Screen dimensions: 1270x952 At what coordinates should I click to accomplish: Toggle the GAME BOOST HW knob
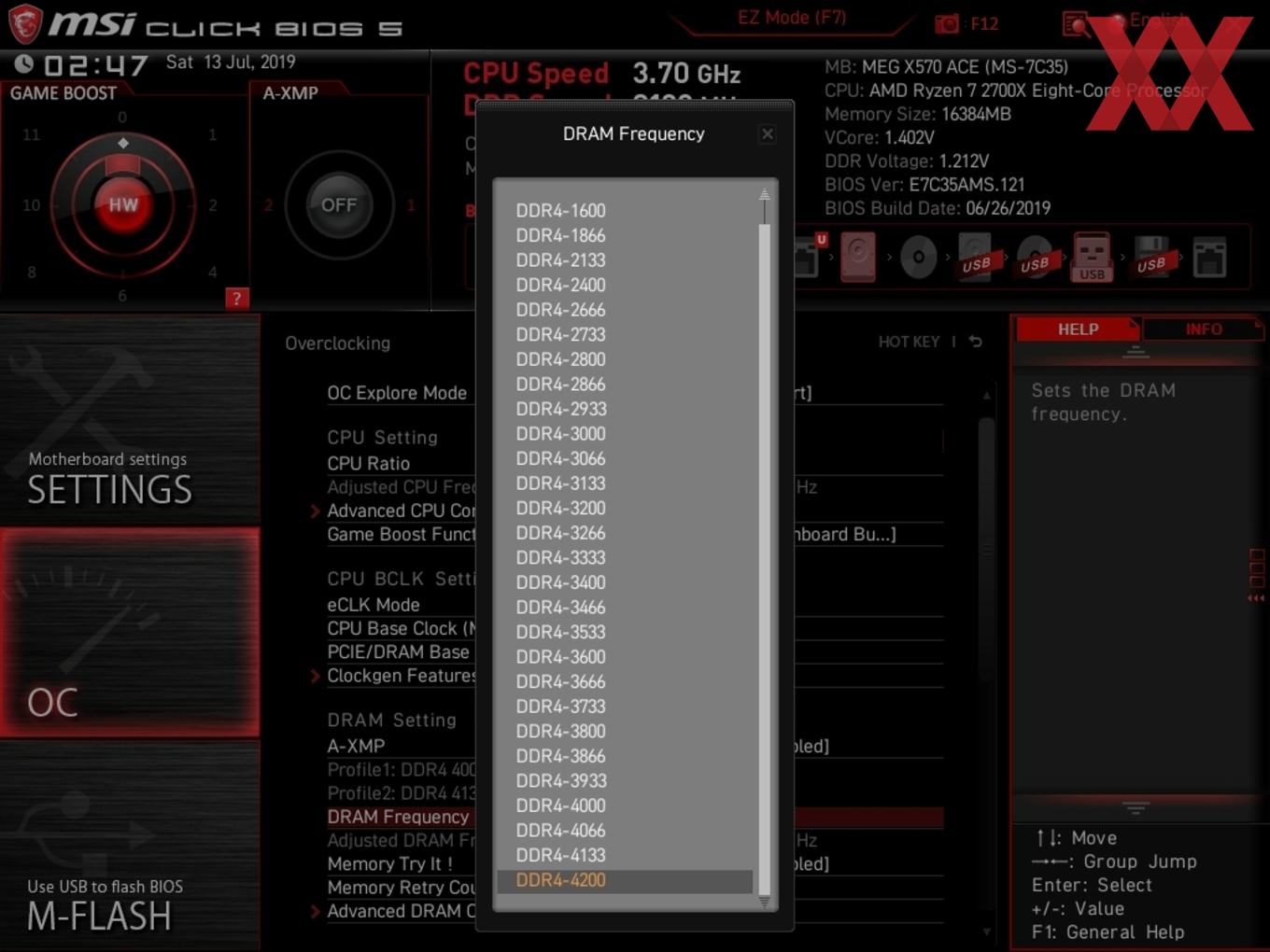click(x=122, y=204)
